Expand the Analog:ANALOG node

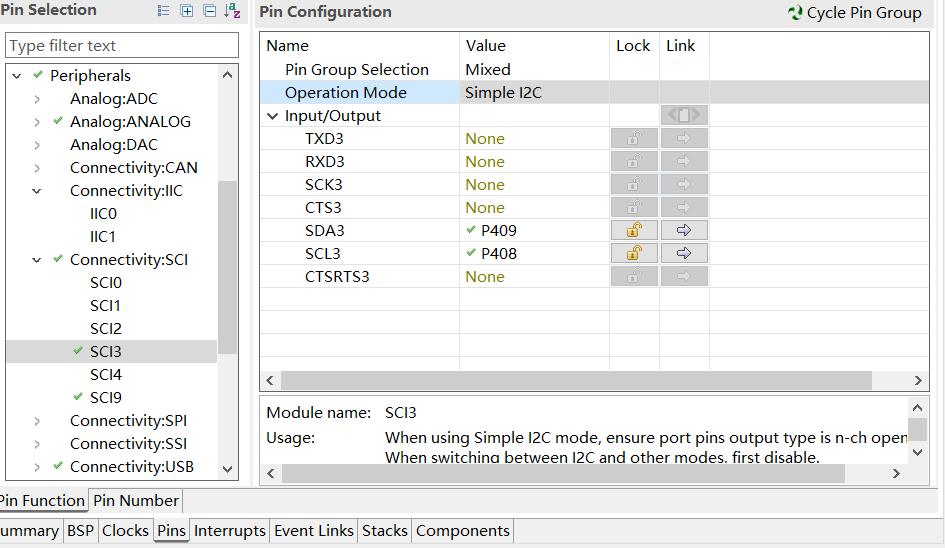(37, 122)
